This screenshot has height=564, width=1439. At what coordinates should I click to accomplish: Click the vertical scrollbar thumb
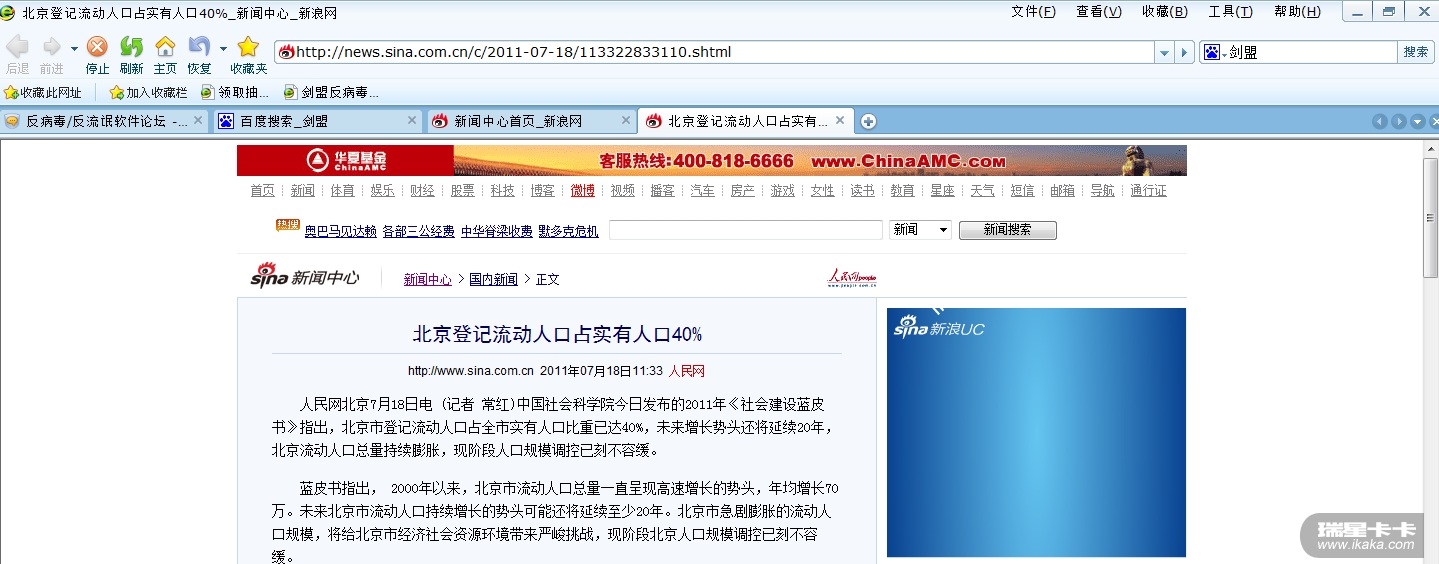[1430, 218]
